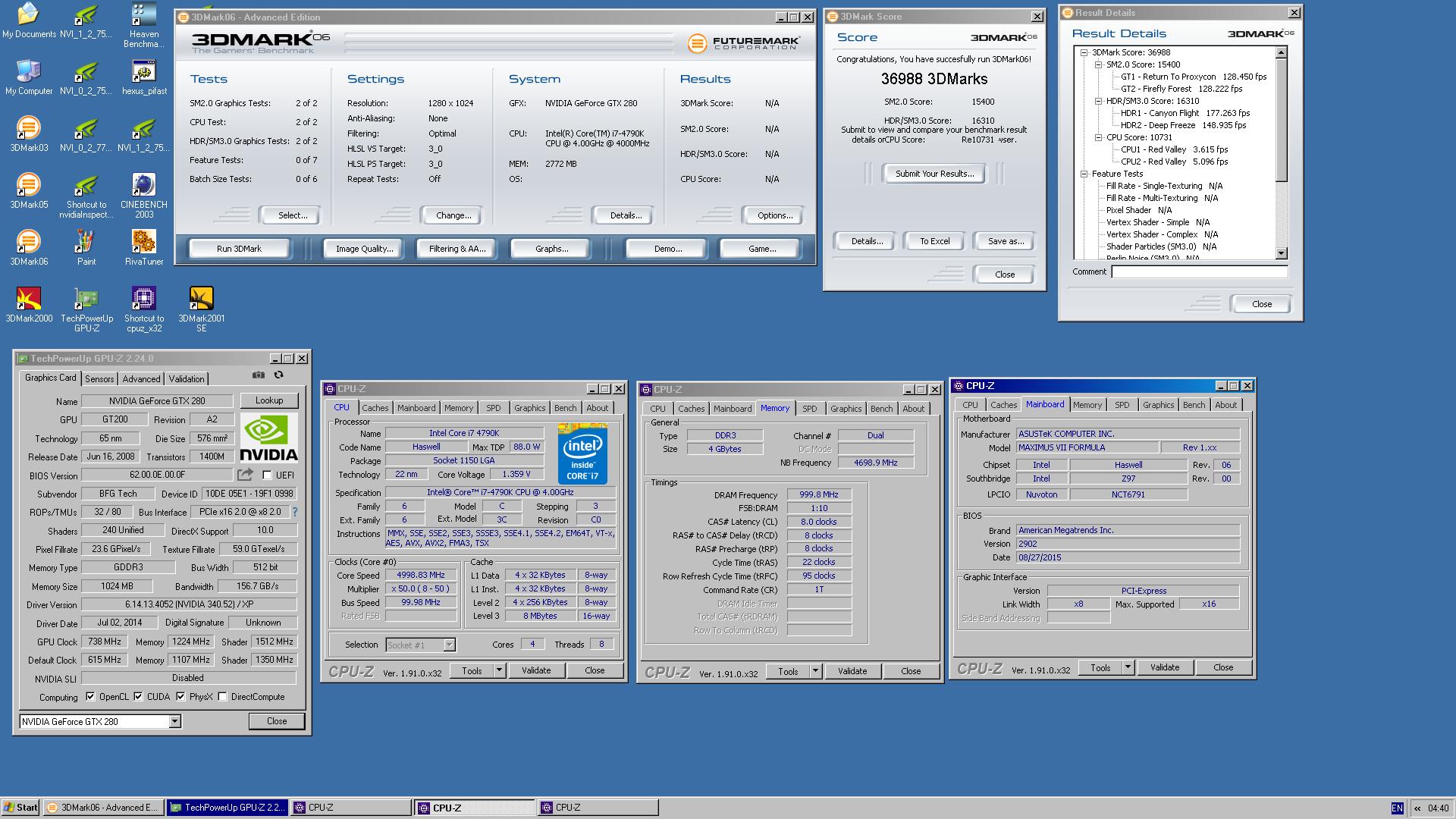Toggle the DirectCompute checkbox
Image resolution: width=1456 pixels, height=819 pixels.
click(222, 697)
